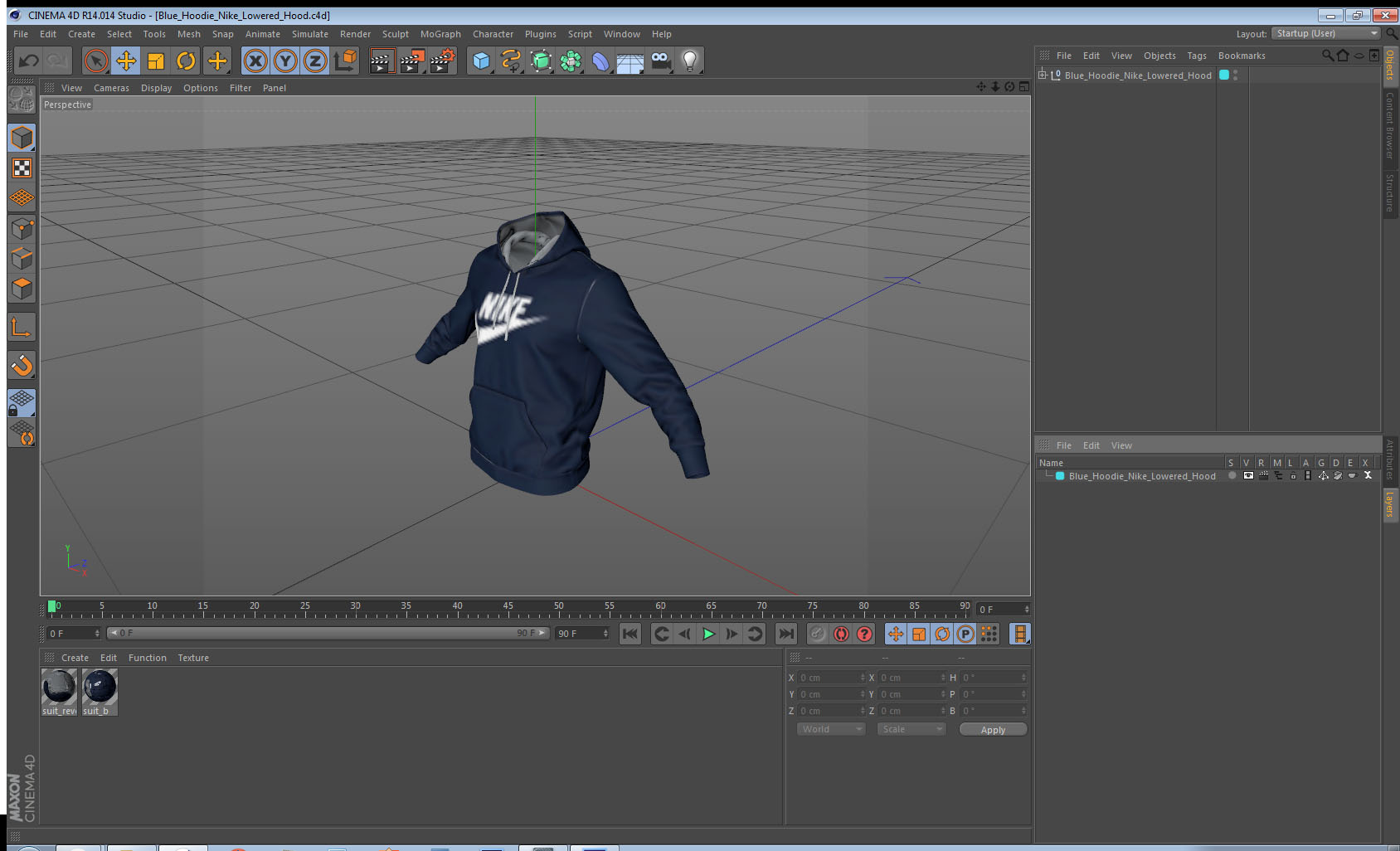Go to end of animation
The height and width of the screenshot is (851, 1400).
[785, 634]
